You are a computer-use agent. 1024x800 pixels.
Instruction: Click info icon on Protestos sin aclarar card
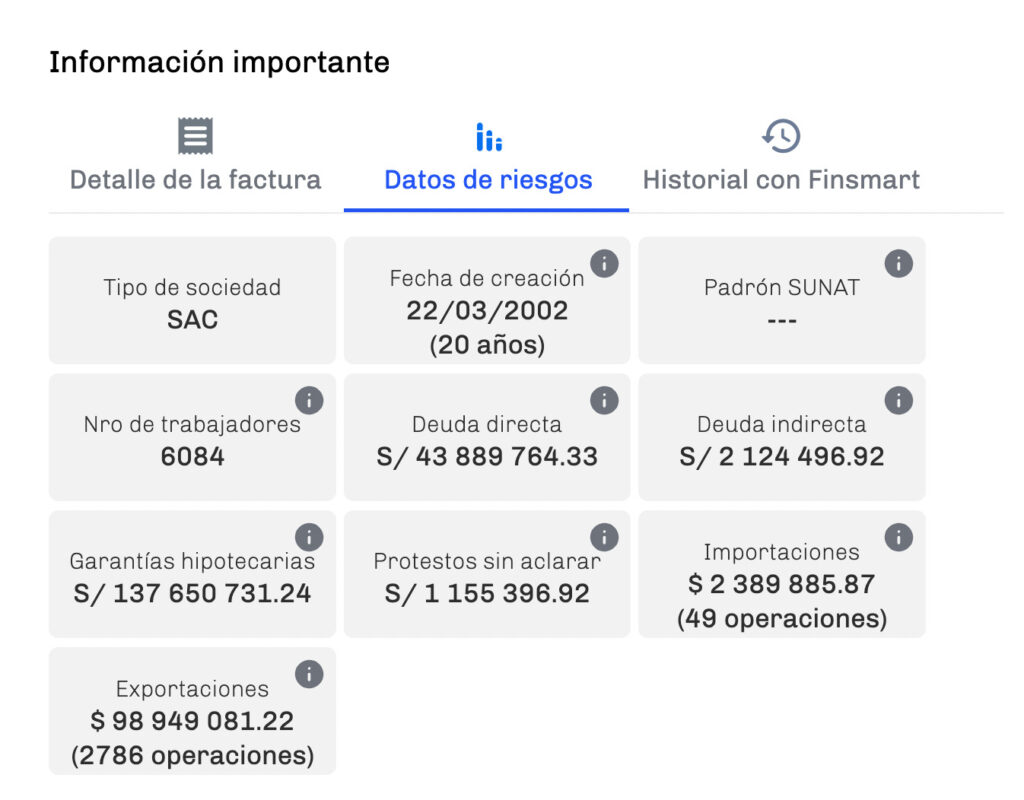tap(604, 537)
